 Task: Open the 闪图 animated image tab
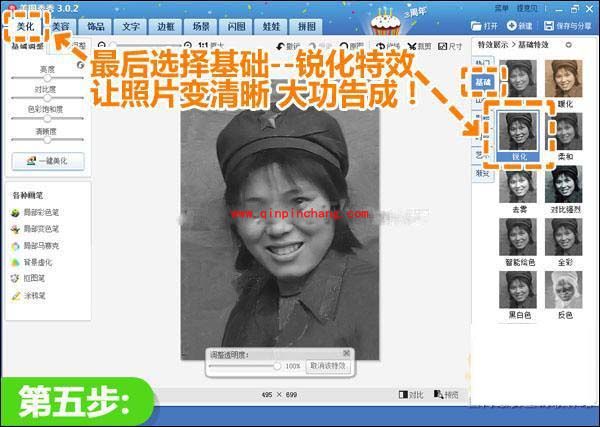(236, 26)
